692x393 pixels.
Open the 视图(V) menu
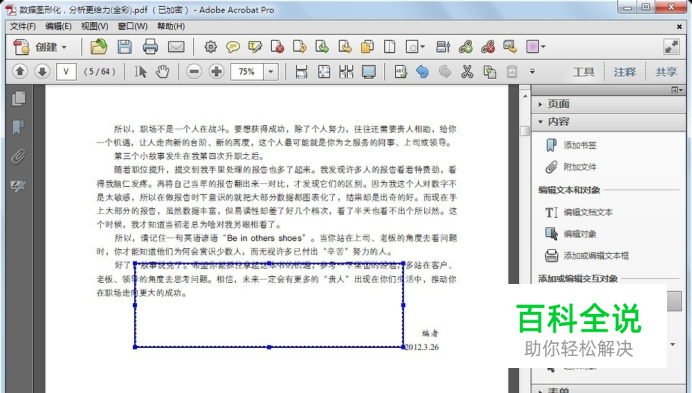[x=94, y=26]
